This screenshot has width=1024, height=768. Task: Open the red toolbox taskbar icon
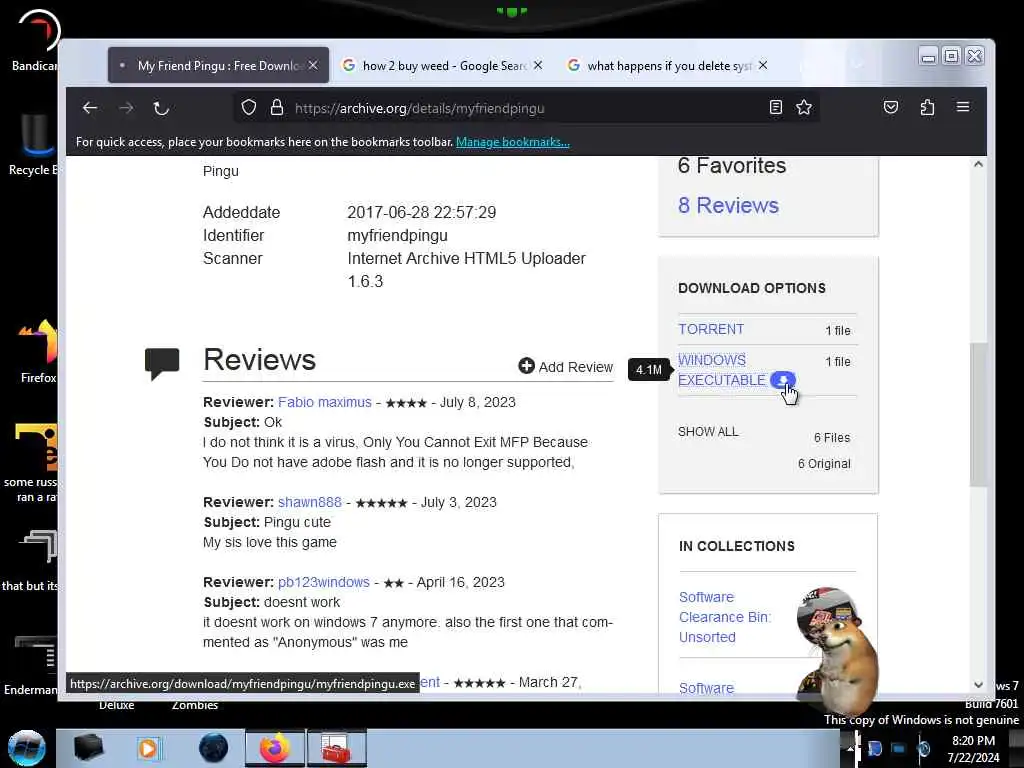(336, 748)
